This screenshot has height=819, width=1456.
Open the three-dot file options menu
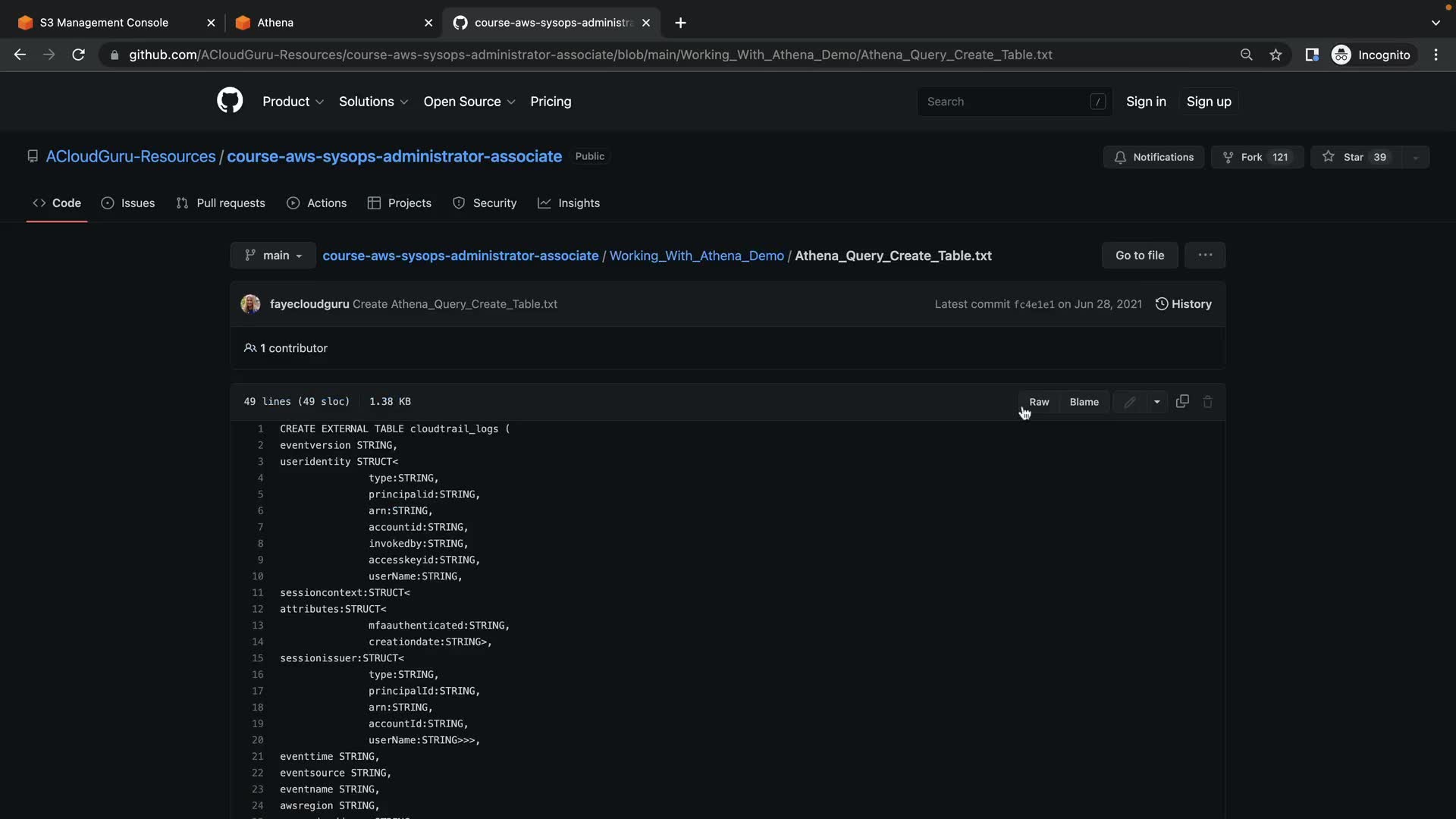pos(1204,256)
